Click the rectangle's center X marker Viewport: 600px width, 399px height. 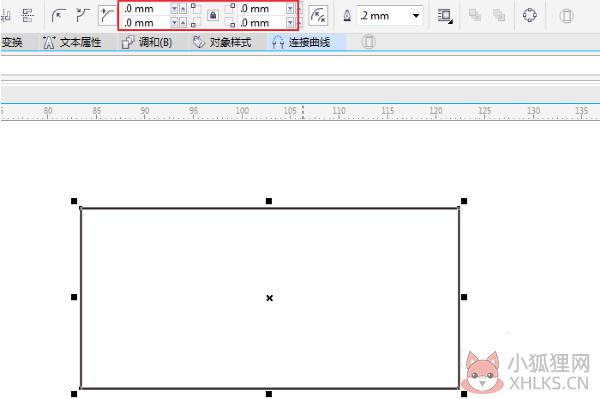point(269,298)
